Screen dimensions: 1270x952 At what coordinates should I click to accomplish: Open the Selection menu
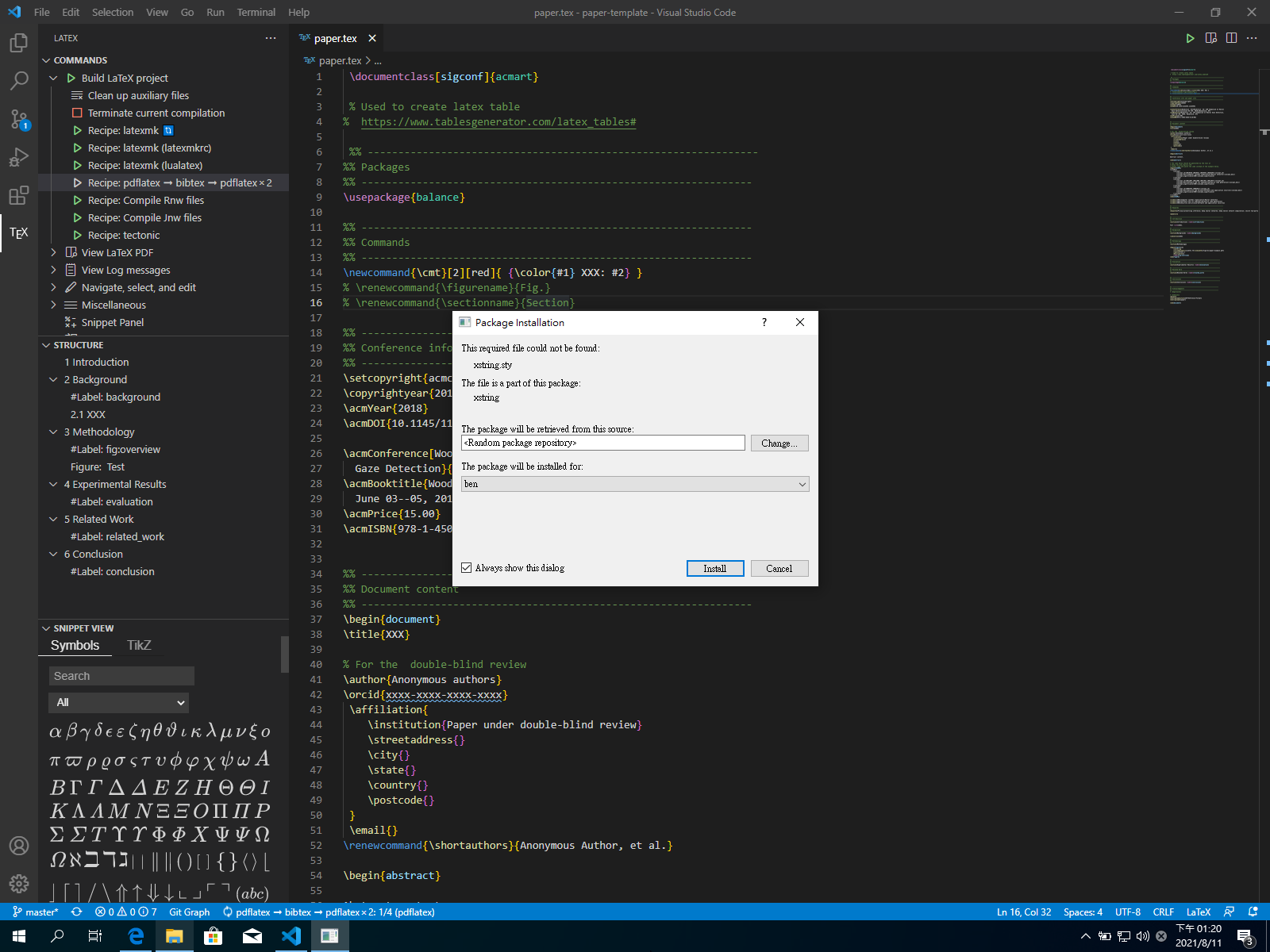pos(113,12)
